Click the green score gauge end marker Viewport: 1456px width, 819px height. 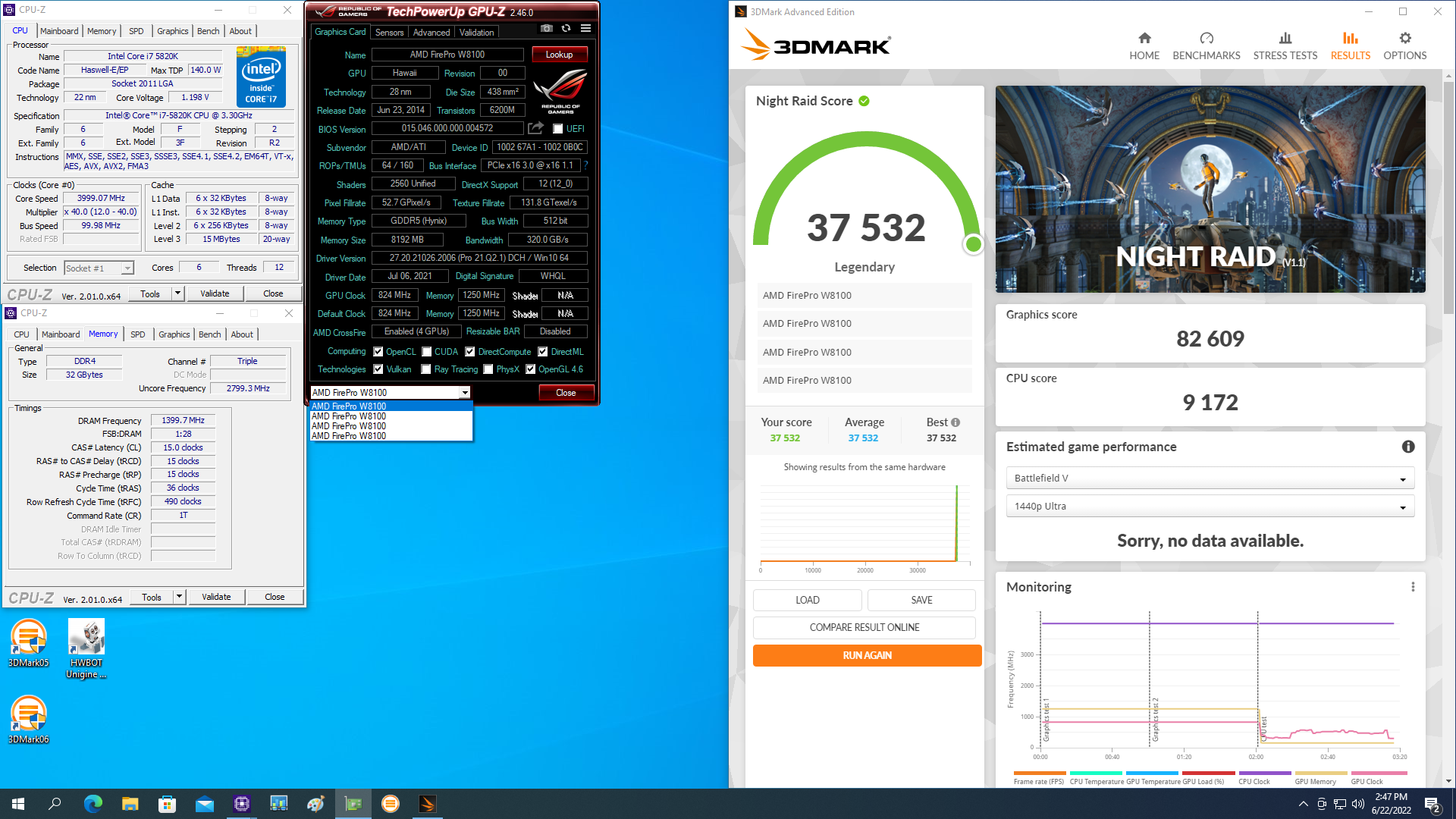973,244
